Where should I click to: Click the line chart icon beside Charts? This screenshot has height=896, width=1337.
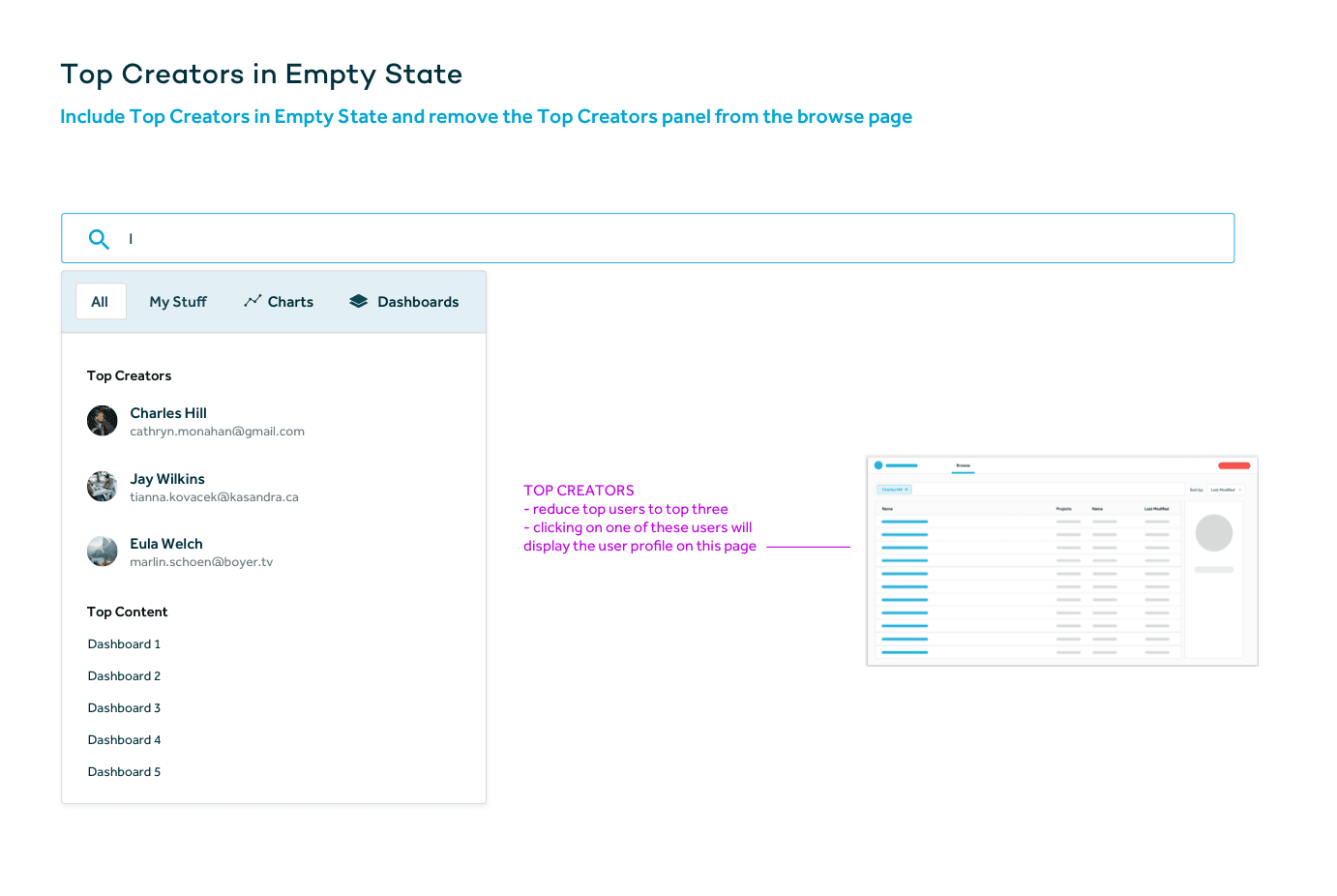[x=253, y=301]
